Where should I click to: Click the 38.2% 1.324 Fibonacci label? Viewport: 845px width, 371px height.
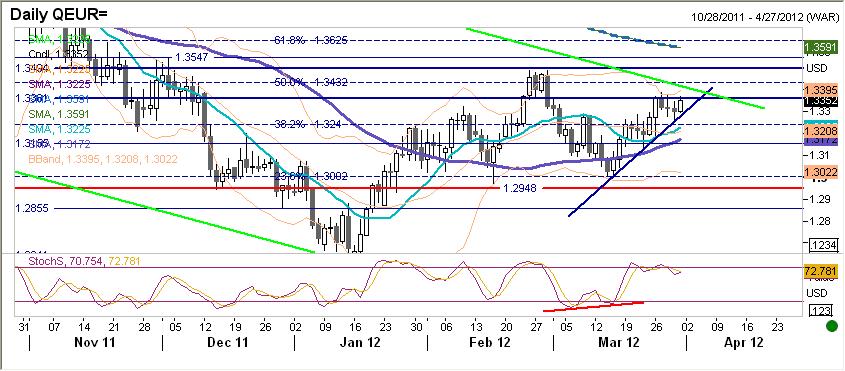point(307,123)
